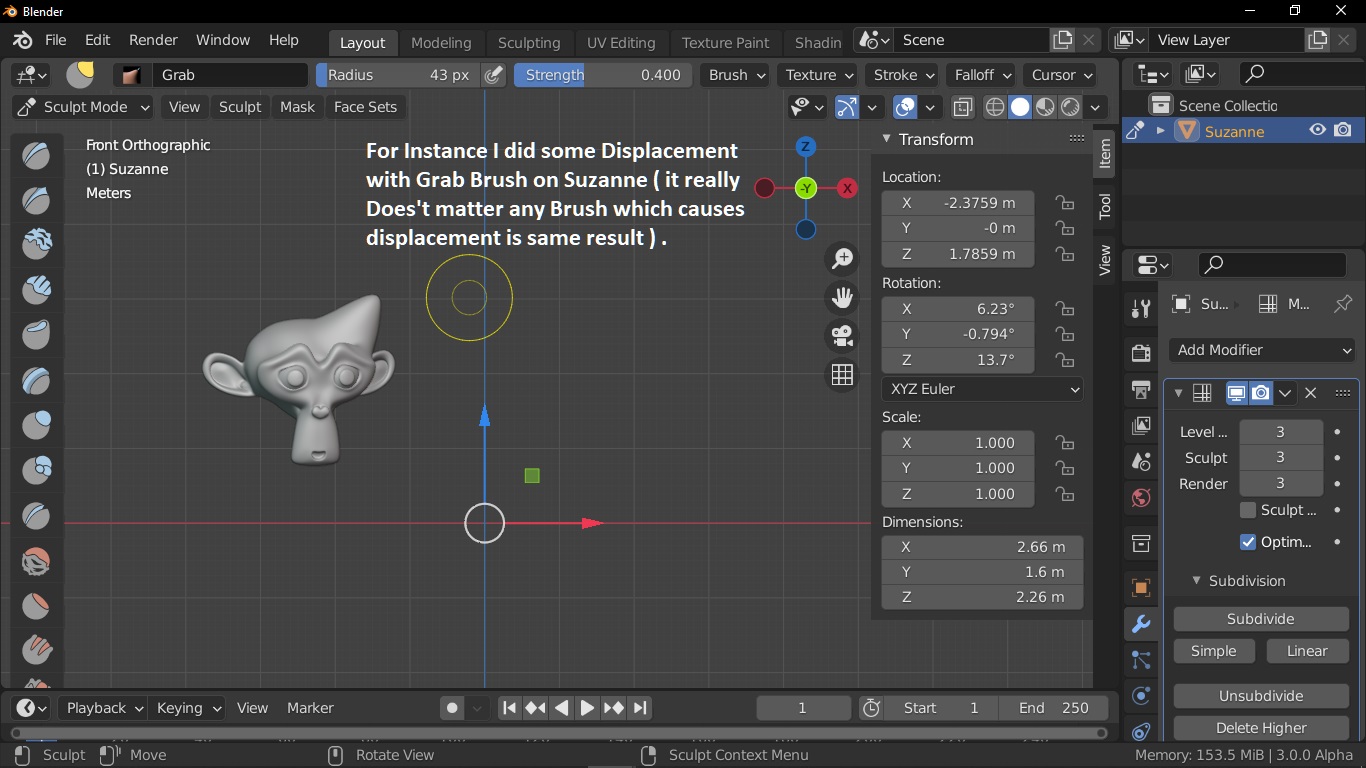Viewport: 1366px width, 768px height.
Task: Click the Delete Higher button
Action: click(x=1260, y=728)
